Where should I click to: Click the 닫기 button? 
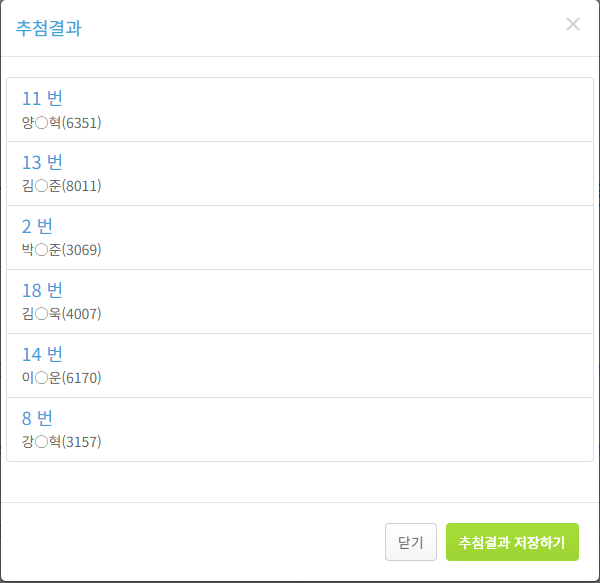click(x=411, y=542)
